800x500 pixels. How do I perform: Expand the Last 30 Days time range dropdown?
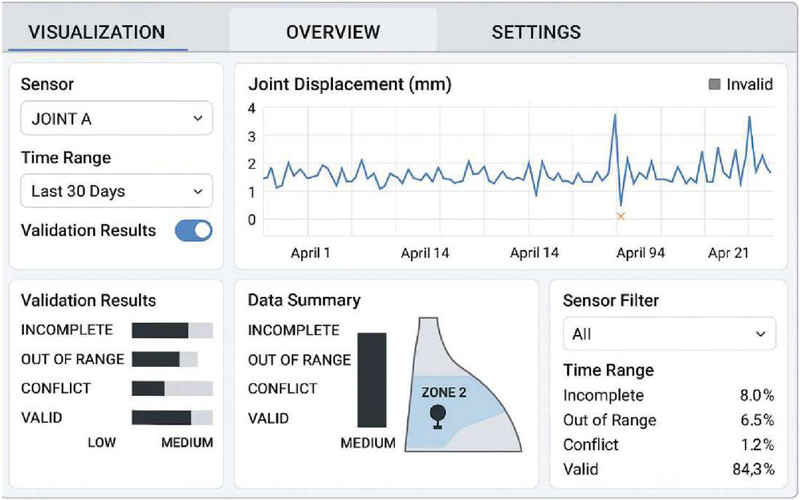(117, 190)
